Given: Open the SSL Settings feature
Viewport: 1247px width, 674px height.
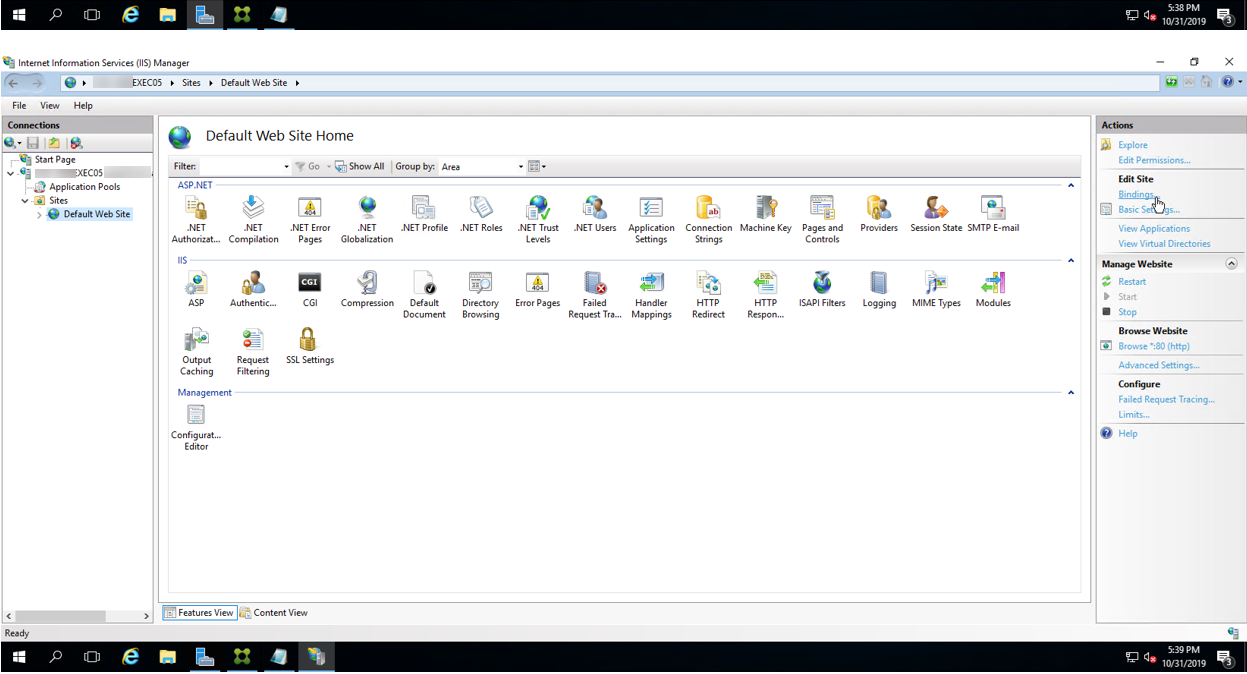Looking at the screenshot, I should pos(310,346).
